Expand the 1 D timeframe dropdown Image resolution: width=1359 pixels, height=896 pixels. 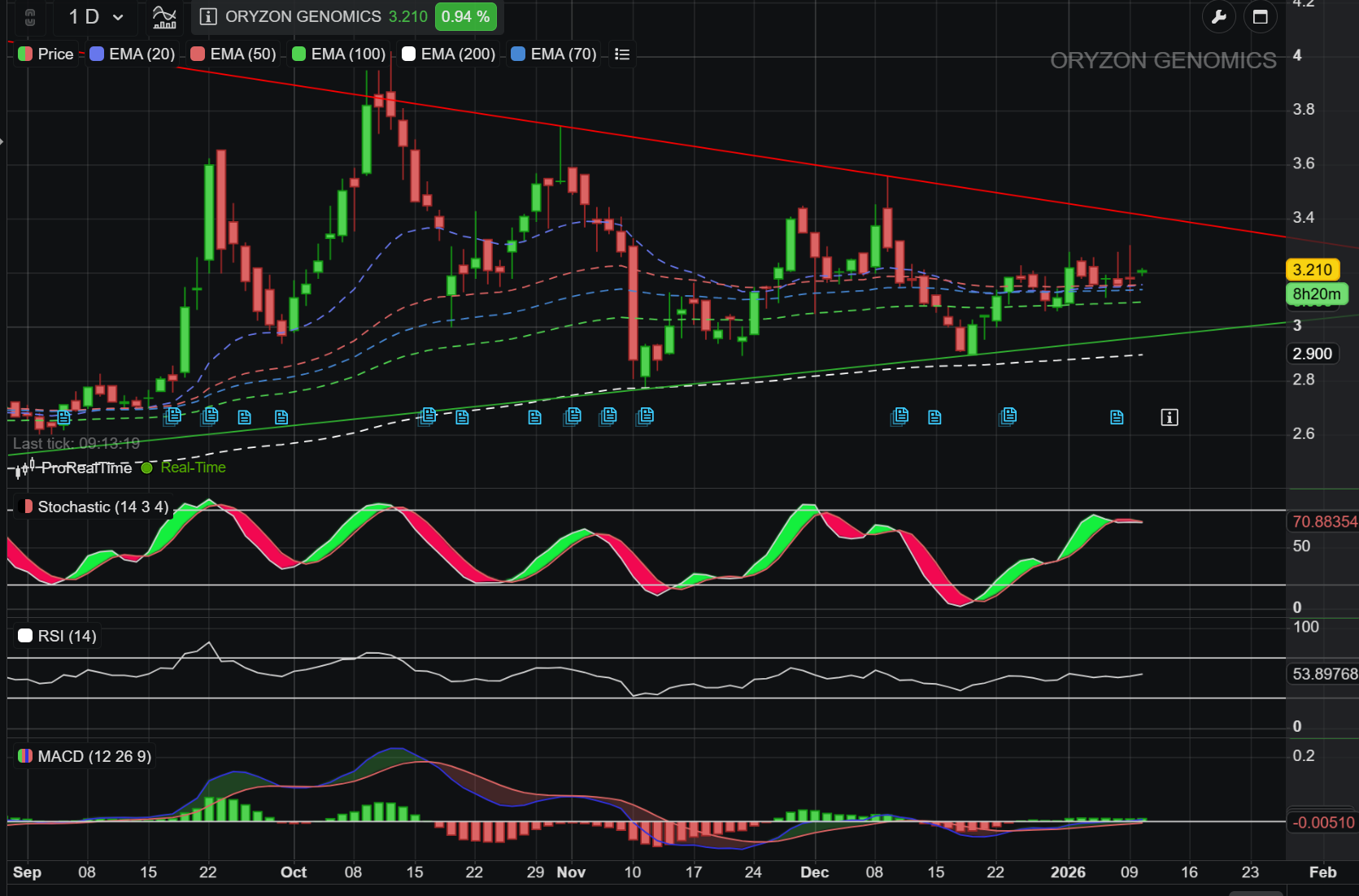[96, 17]
